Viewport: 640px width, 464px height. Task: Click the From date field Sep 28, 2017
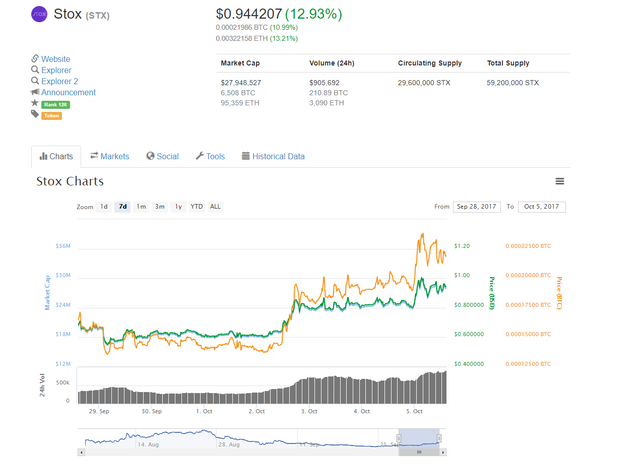477,207
